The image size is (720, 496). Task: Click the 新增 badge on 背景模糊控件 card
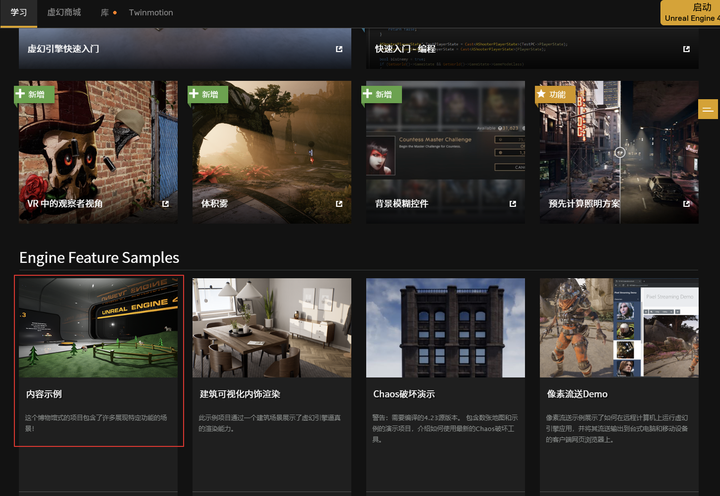tap(382, 94)
